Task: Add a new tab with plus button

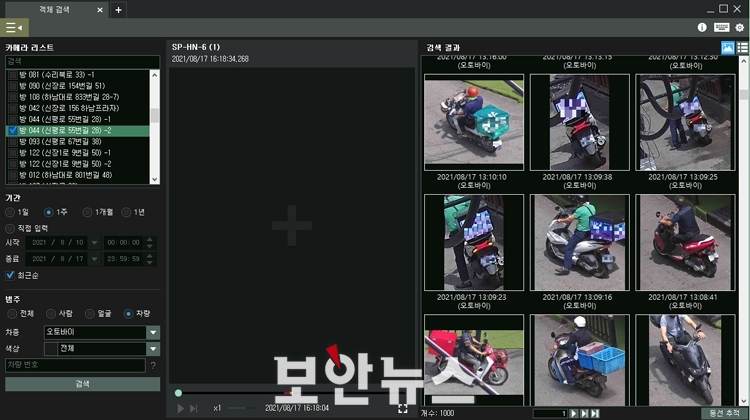Action: click(x=118, y=10)
